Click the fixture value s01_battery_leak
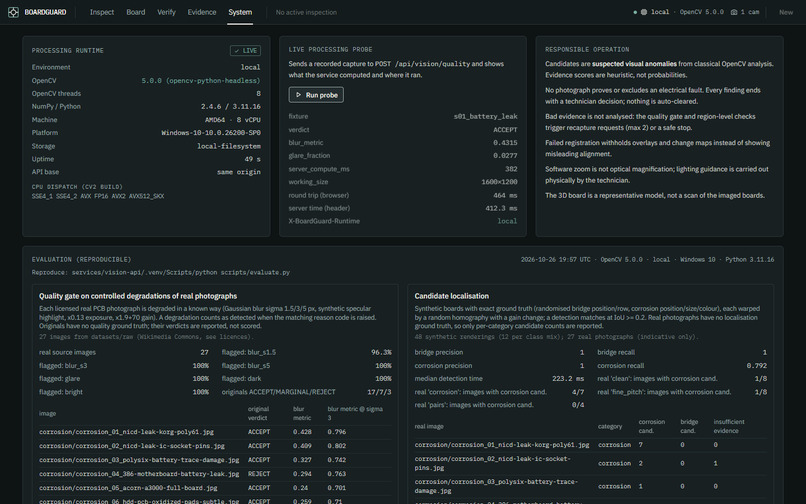The height and width of the screenshot is (504, 806). pos(485,117)
